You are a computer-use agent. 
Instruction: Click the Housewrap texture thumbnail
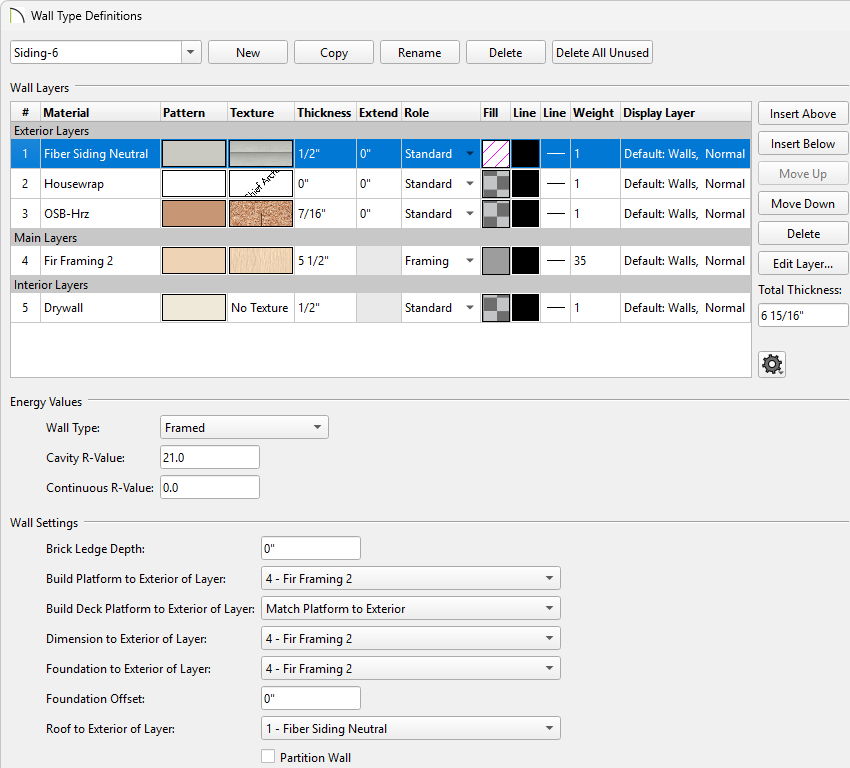[x=261, y=184]
